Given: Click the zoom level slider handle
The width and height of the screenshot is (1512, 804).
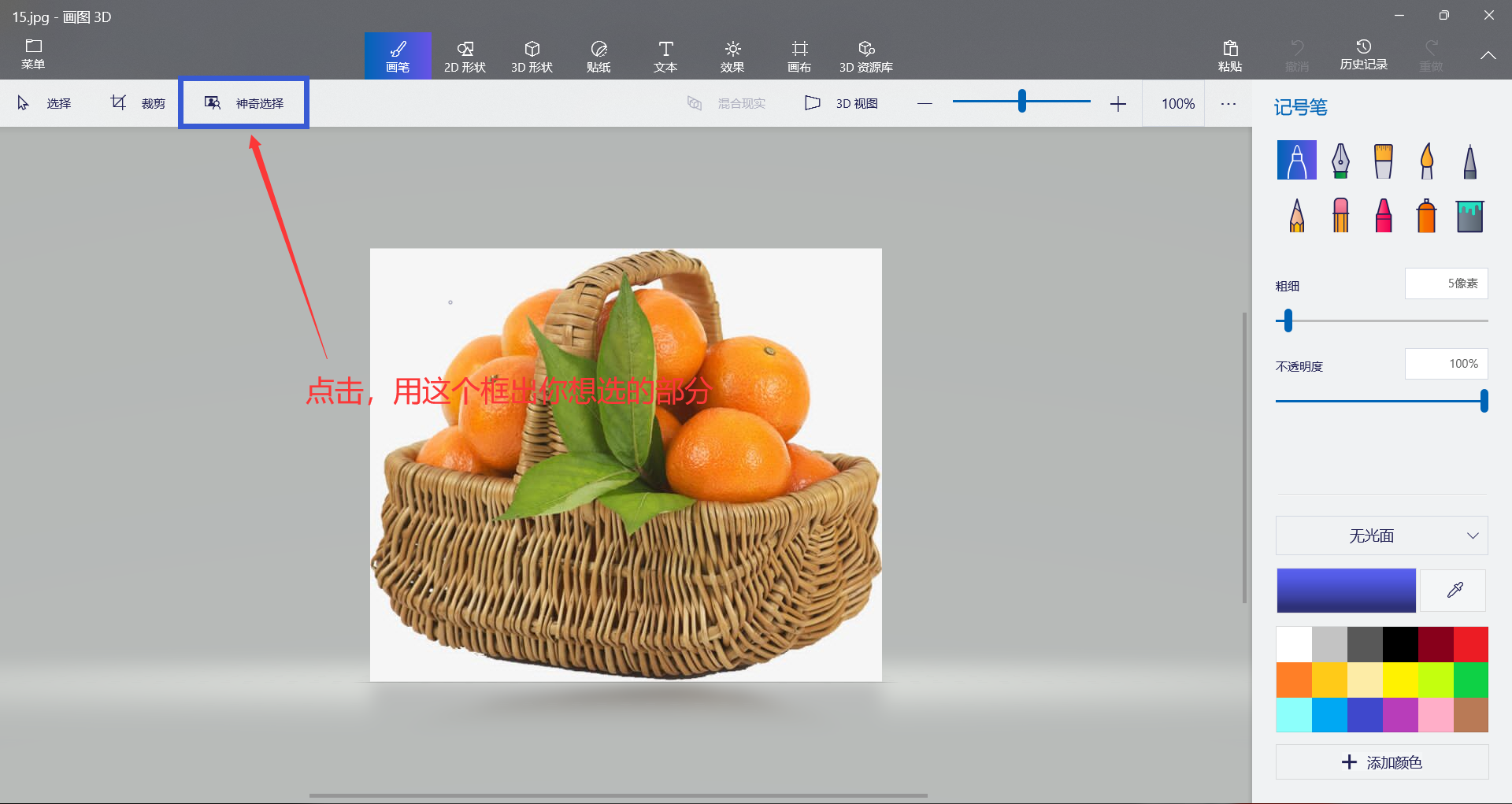Looking at the screenshot, I should 1021,101.
